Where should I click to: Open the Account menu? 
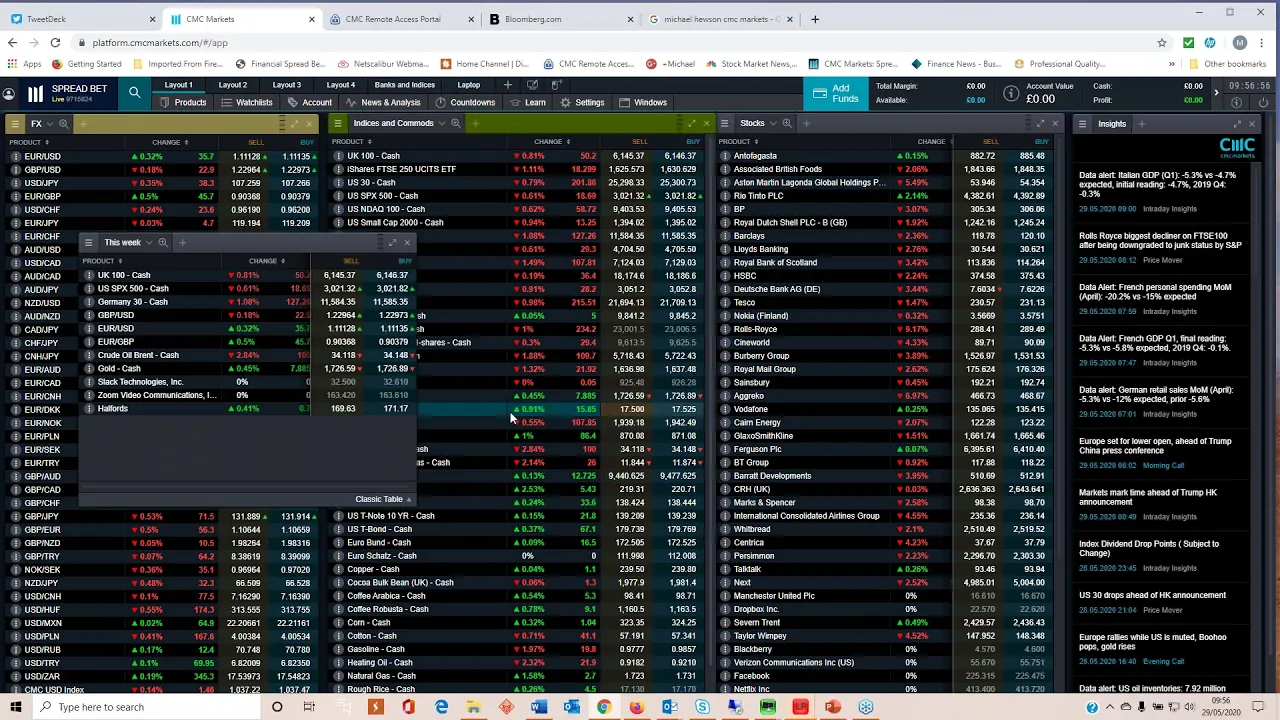coord(309,102)
